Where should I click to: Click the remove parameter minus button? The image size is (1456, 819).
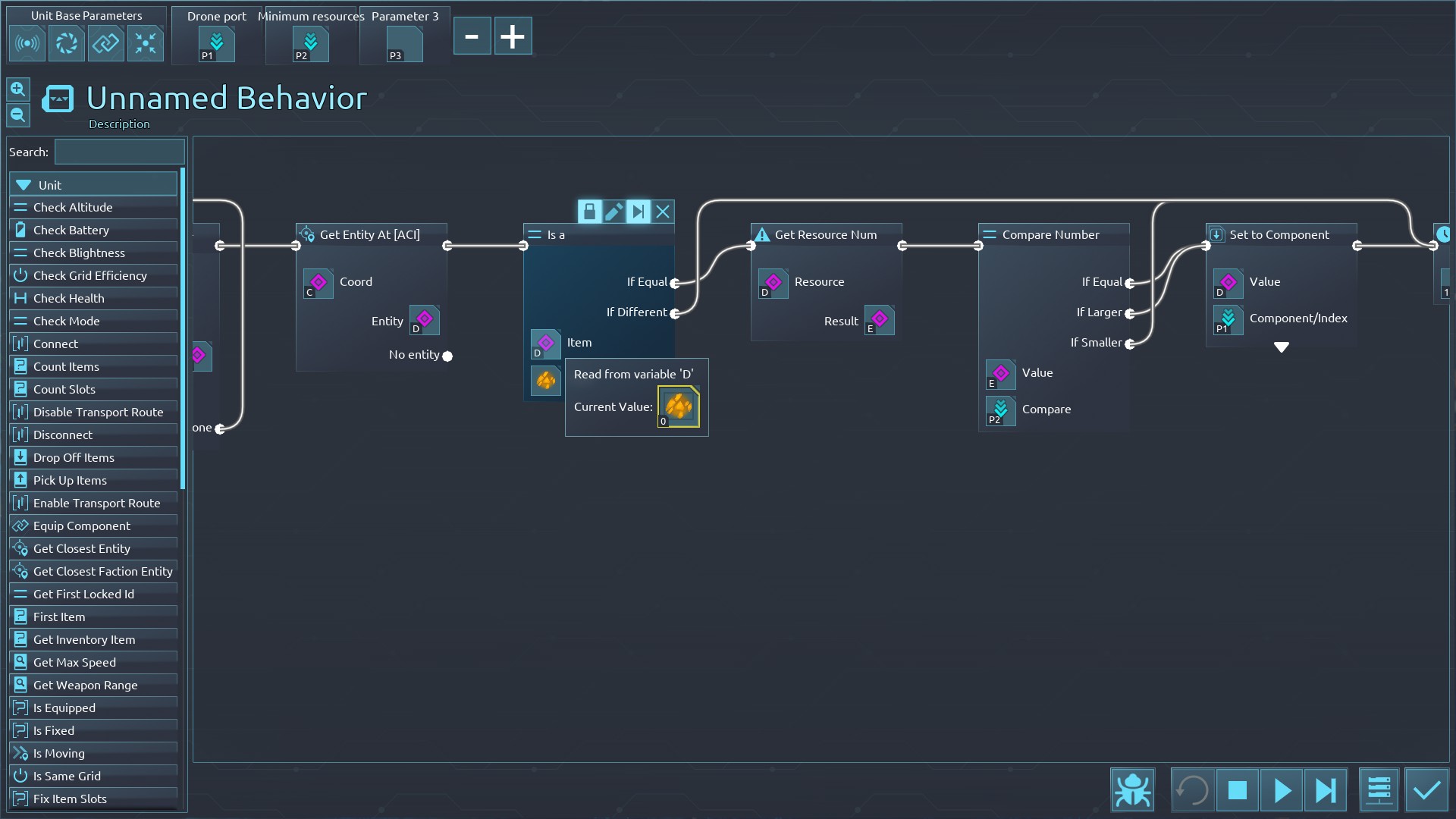[472, 36]
